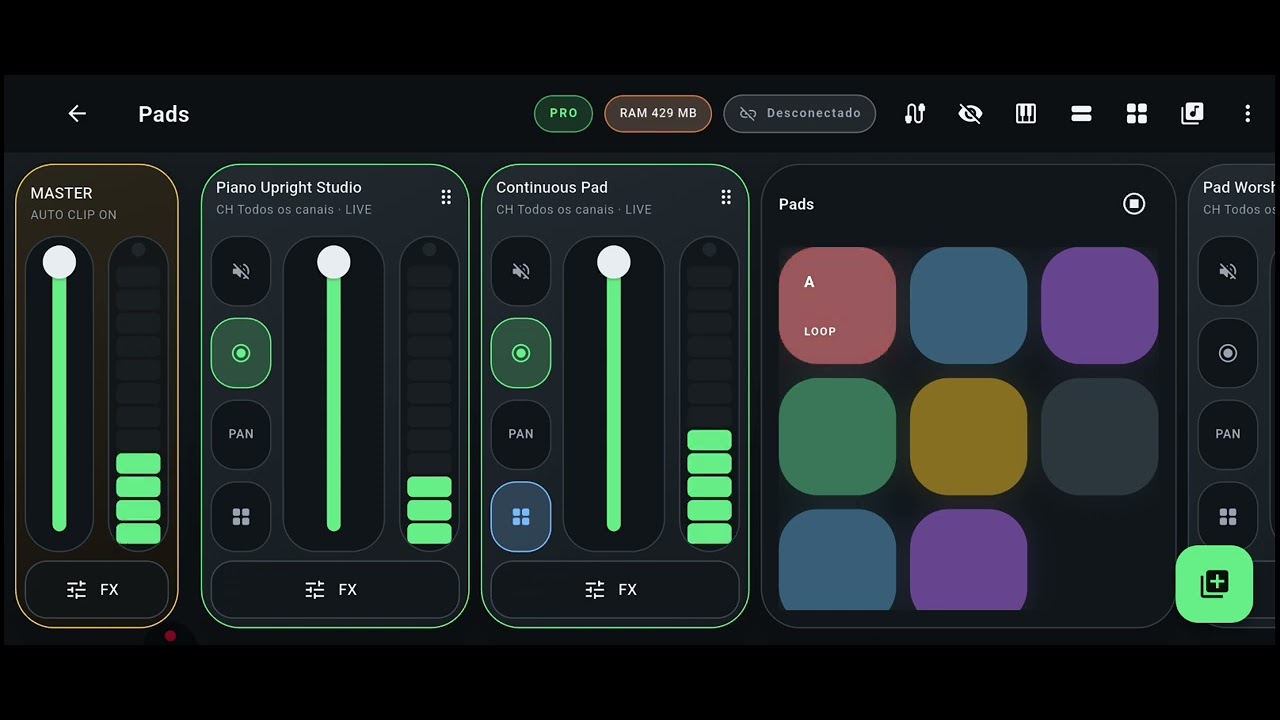Click Continuous Pad level meter
1280x720 pixels.
coord(709,393)
